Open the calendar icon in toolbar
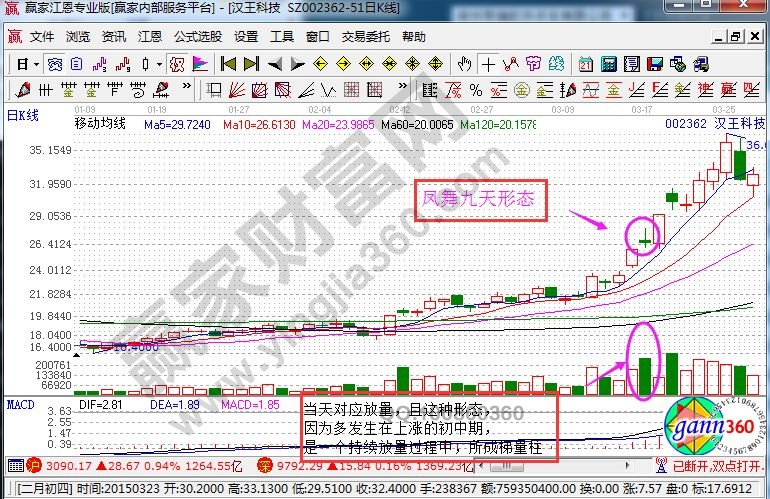This screenshot has height=499, width=770. tap(587, 63)
